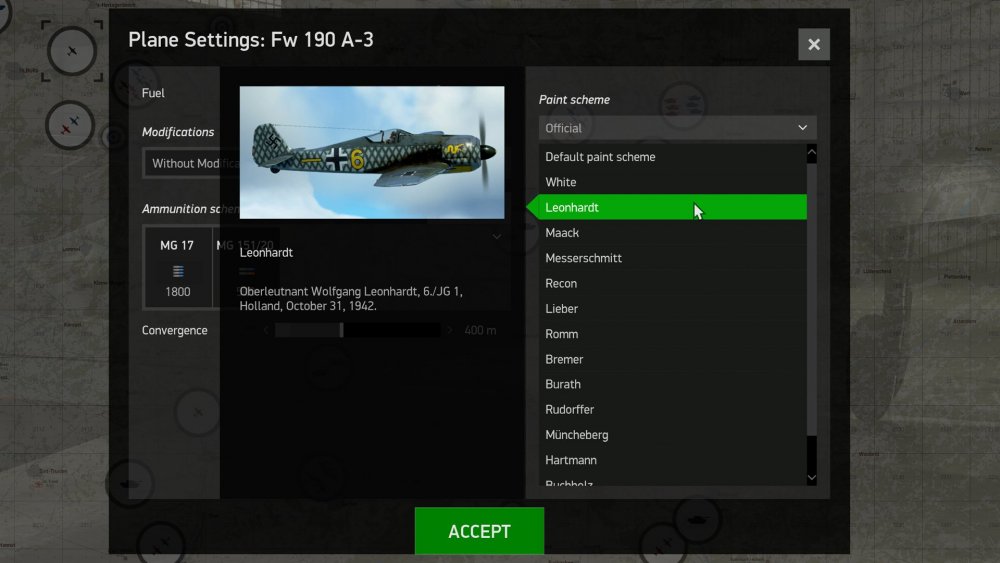Click the Convergence slider handle
The image size is (1000, 563).
point(342,330)
